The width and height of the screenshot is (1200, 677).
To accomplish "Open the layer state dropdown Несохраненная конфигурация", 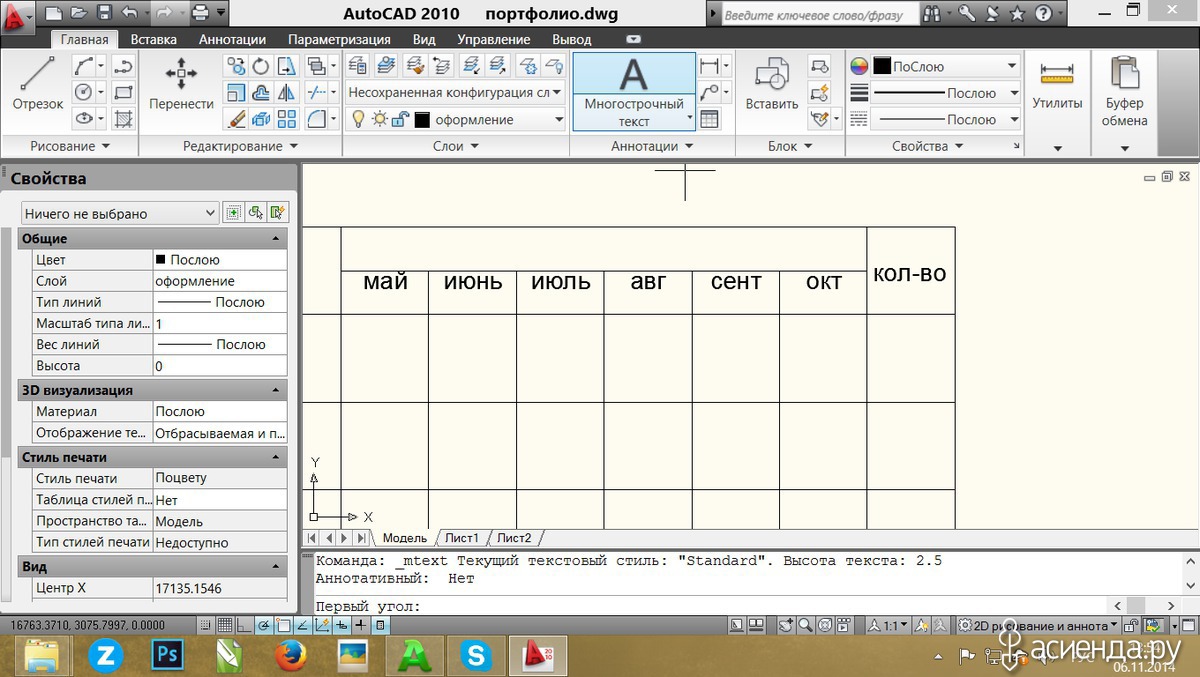I will click(456, 93).
